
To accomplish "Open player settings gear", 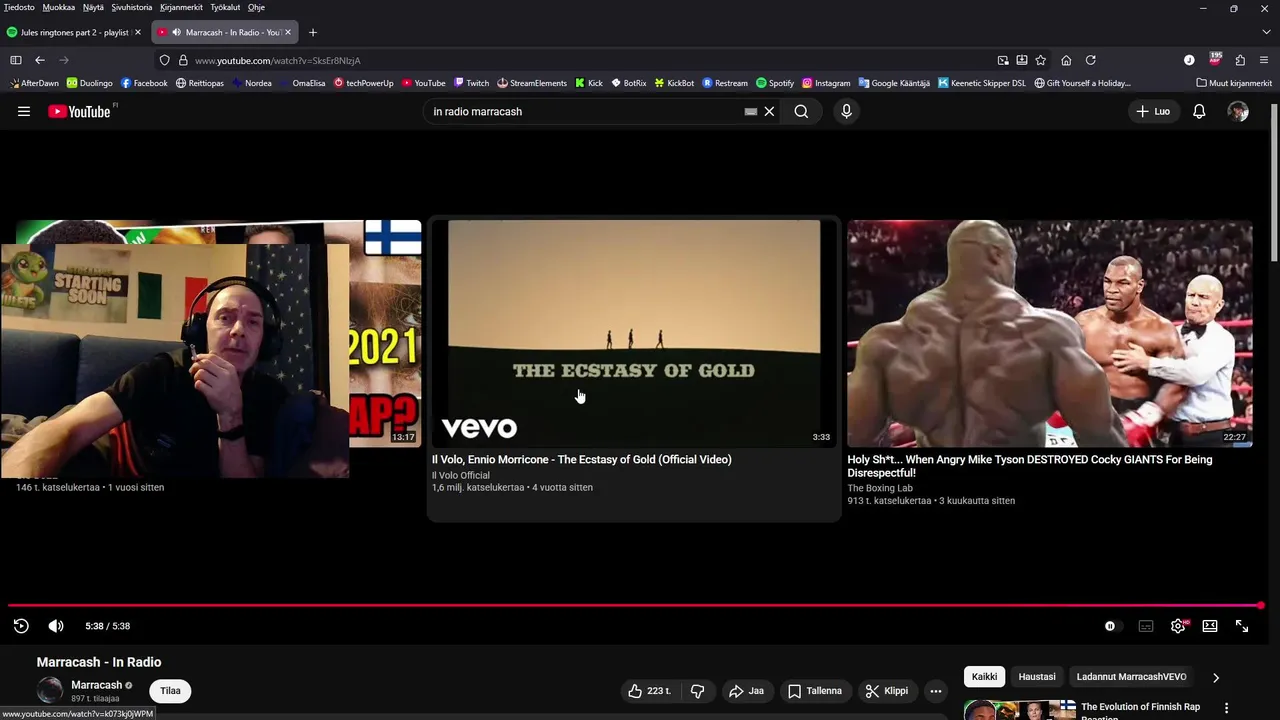I will 1178,626.
